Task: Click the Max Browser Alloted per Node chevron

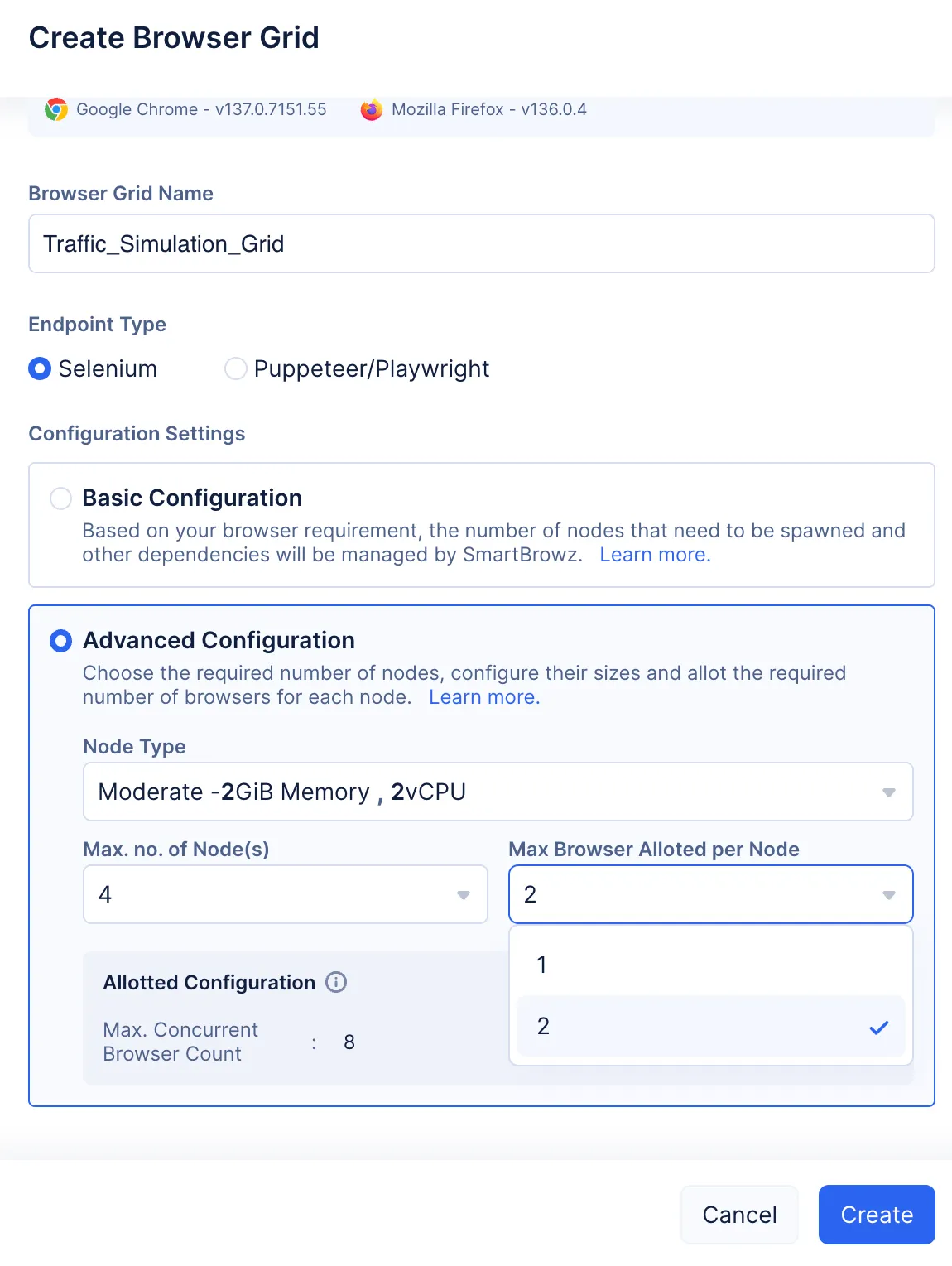Action: click(x=889, y=895)
